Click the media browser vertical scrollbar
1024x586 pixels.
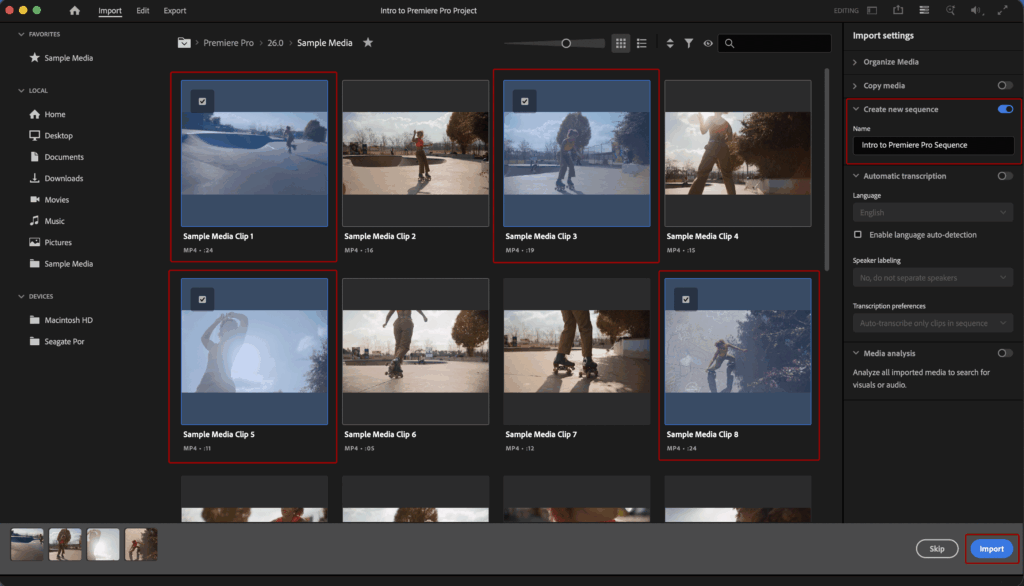[827, 170]
